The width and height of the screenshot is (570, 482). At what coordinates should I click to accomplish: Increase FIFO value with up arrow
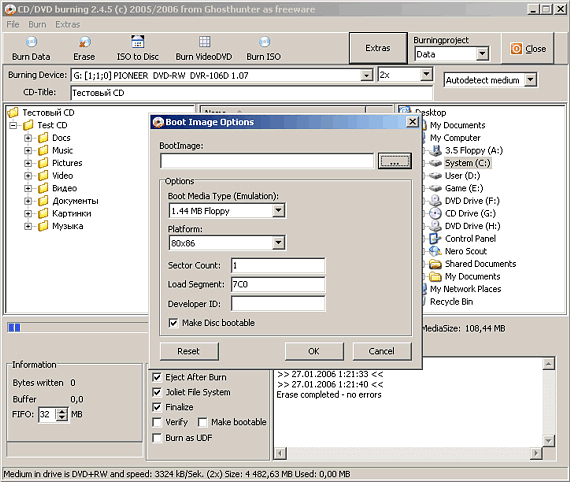63,411
